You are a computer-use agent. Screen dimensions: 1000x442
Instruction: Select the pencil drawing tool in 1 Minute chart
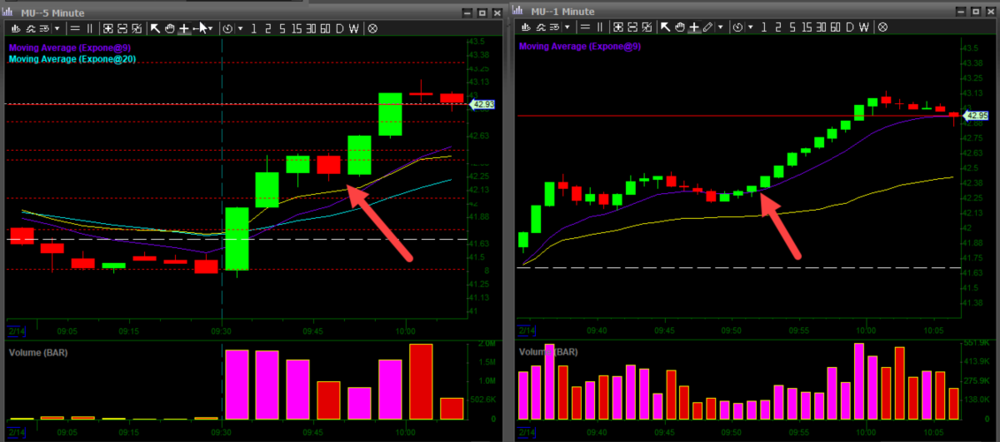click(x=708, y=27)
